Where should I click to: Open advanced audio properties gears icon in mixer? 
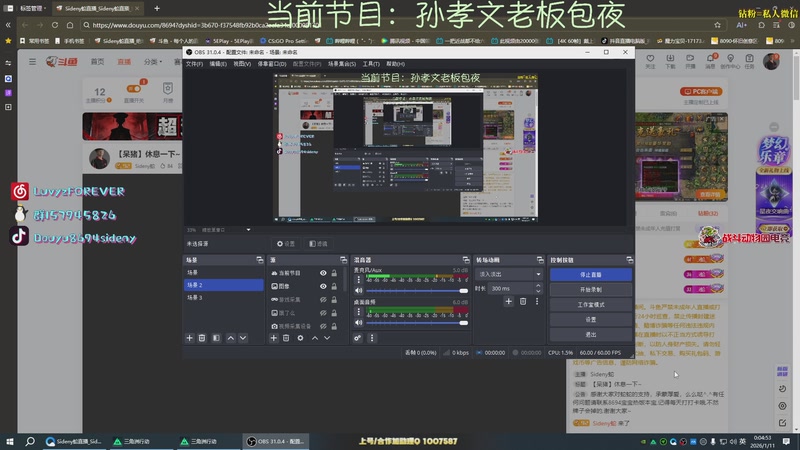358,338
